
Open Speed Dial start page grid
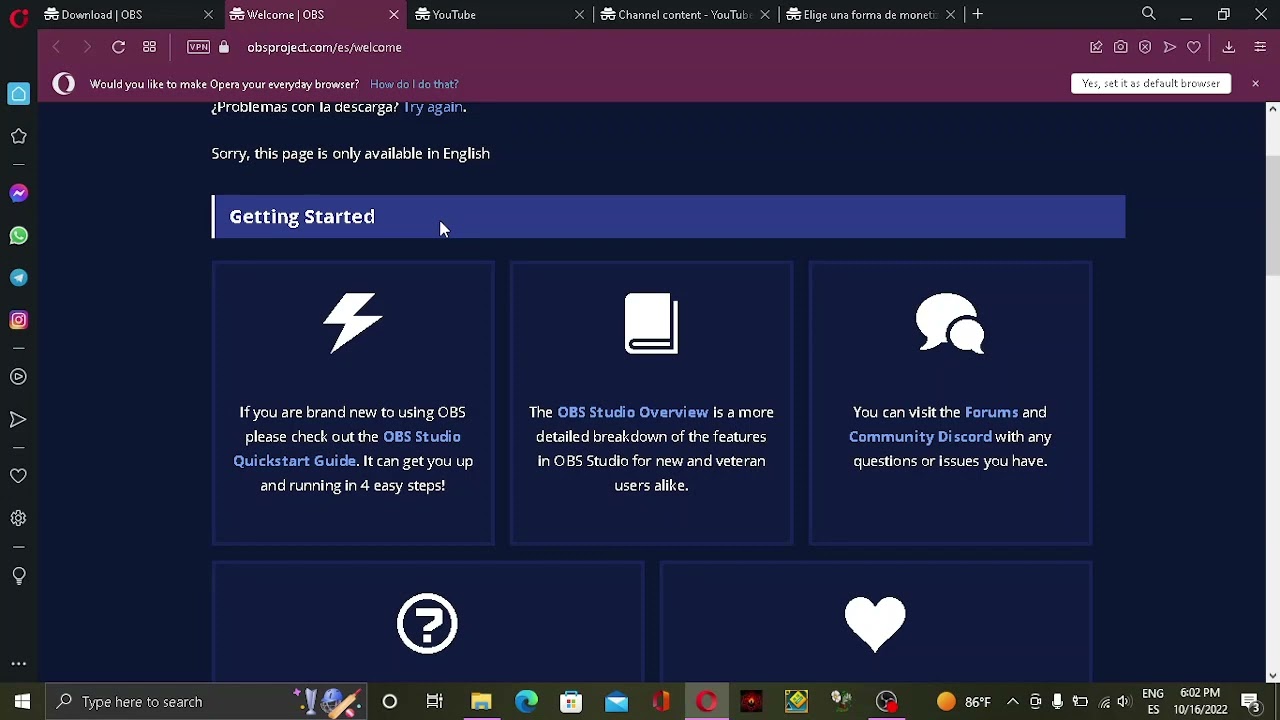[x=149, y=47]
